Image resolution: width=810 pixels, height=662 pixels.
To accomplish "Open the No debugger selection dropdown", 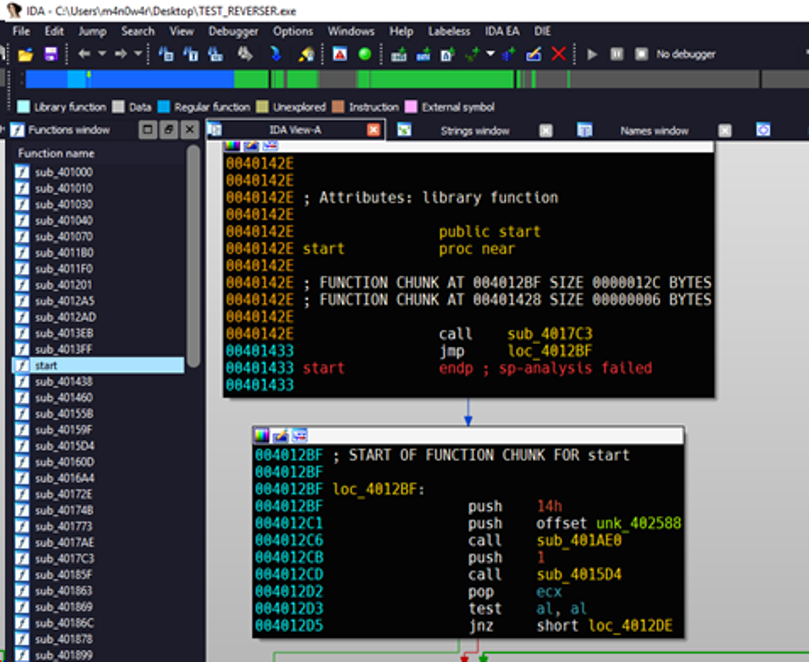I will point(685,54).
